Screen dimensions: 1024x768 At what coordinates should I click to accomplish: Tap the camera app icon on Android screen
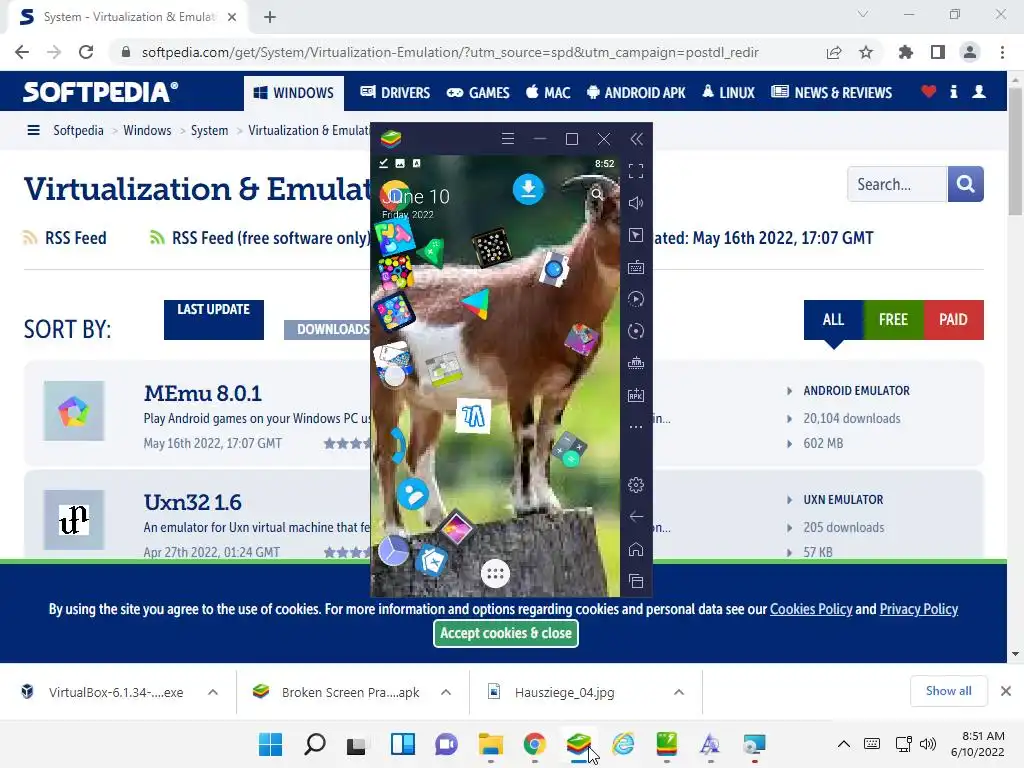click(554, 268)
